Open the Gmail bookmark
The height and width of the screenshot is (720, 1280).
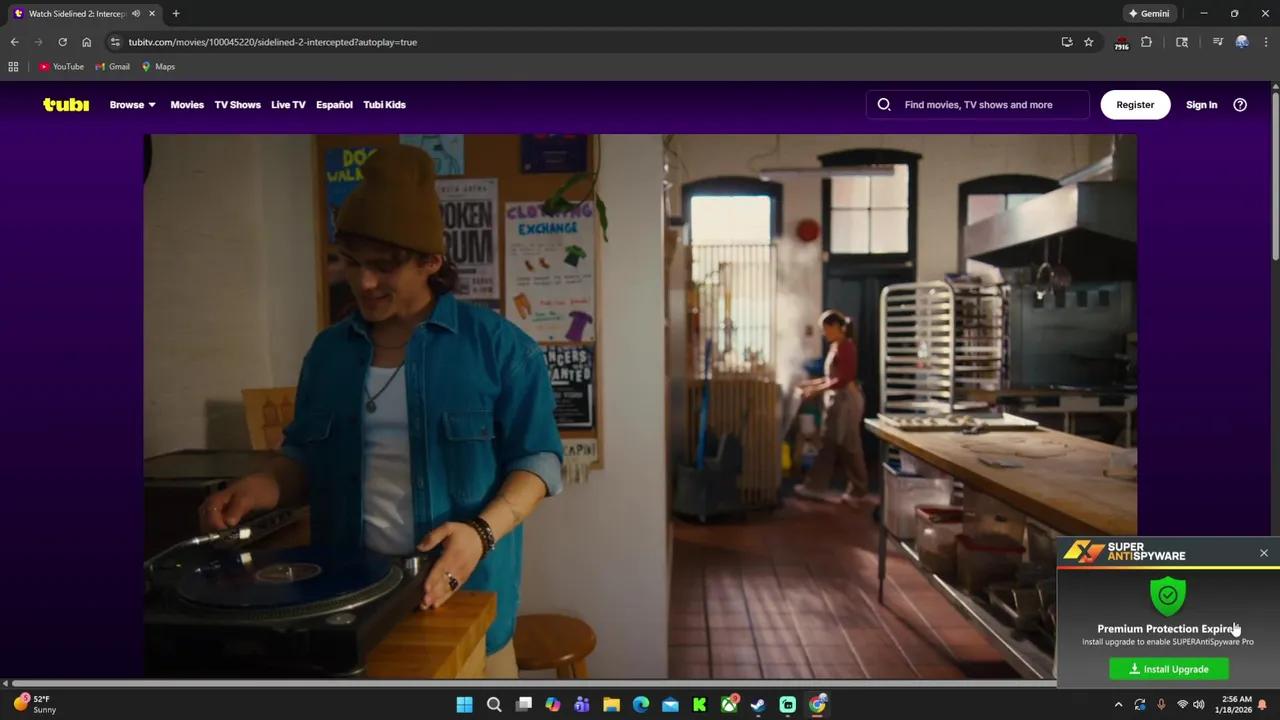click(x=112, y=67)
